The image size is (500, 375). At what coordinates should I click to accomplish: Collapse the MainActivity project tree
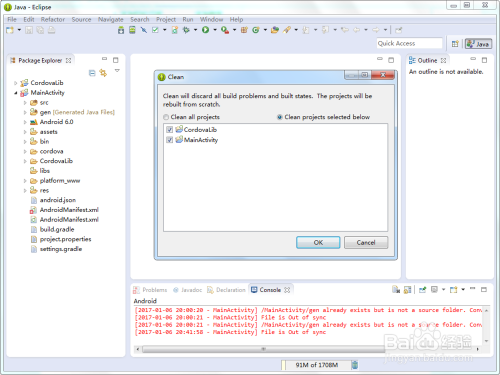(x=15, y=93)
